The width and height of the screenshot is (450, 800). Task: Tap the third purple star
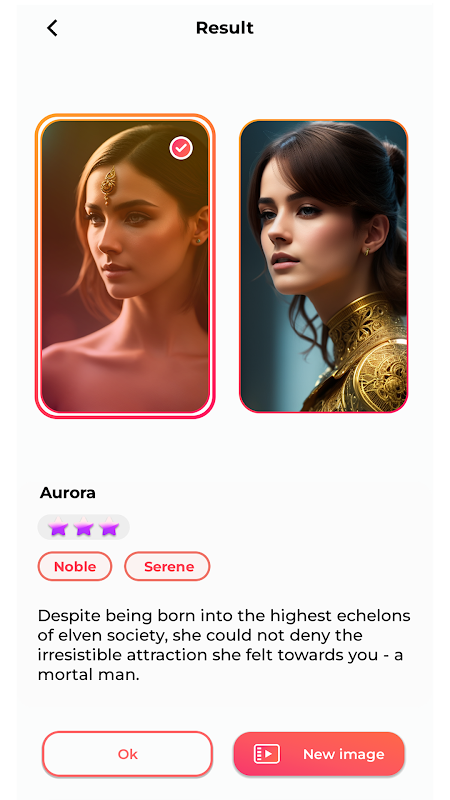tap(109, 527)
